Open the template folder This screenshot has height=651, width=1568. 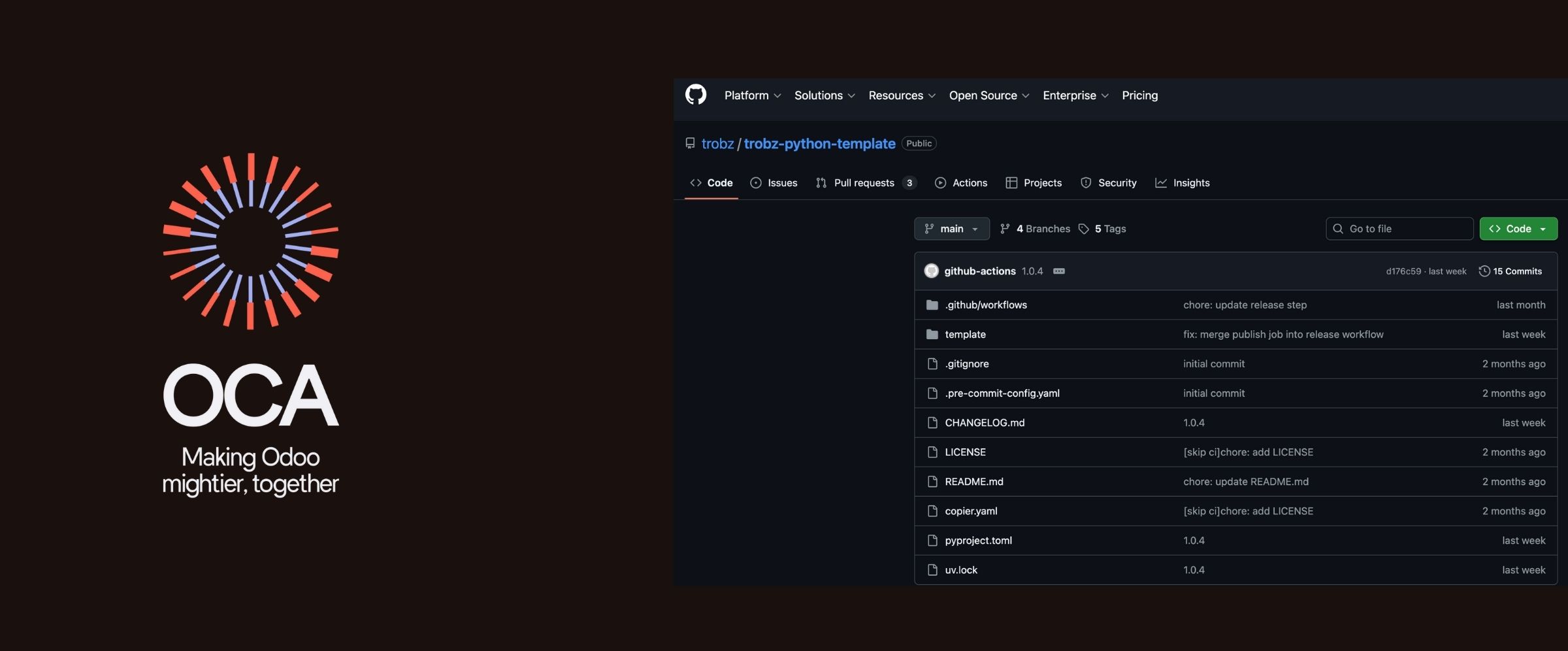(965, 334)
